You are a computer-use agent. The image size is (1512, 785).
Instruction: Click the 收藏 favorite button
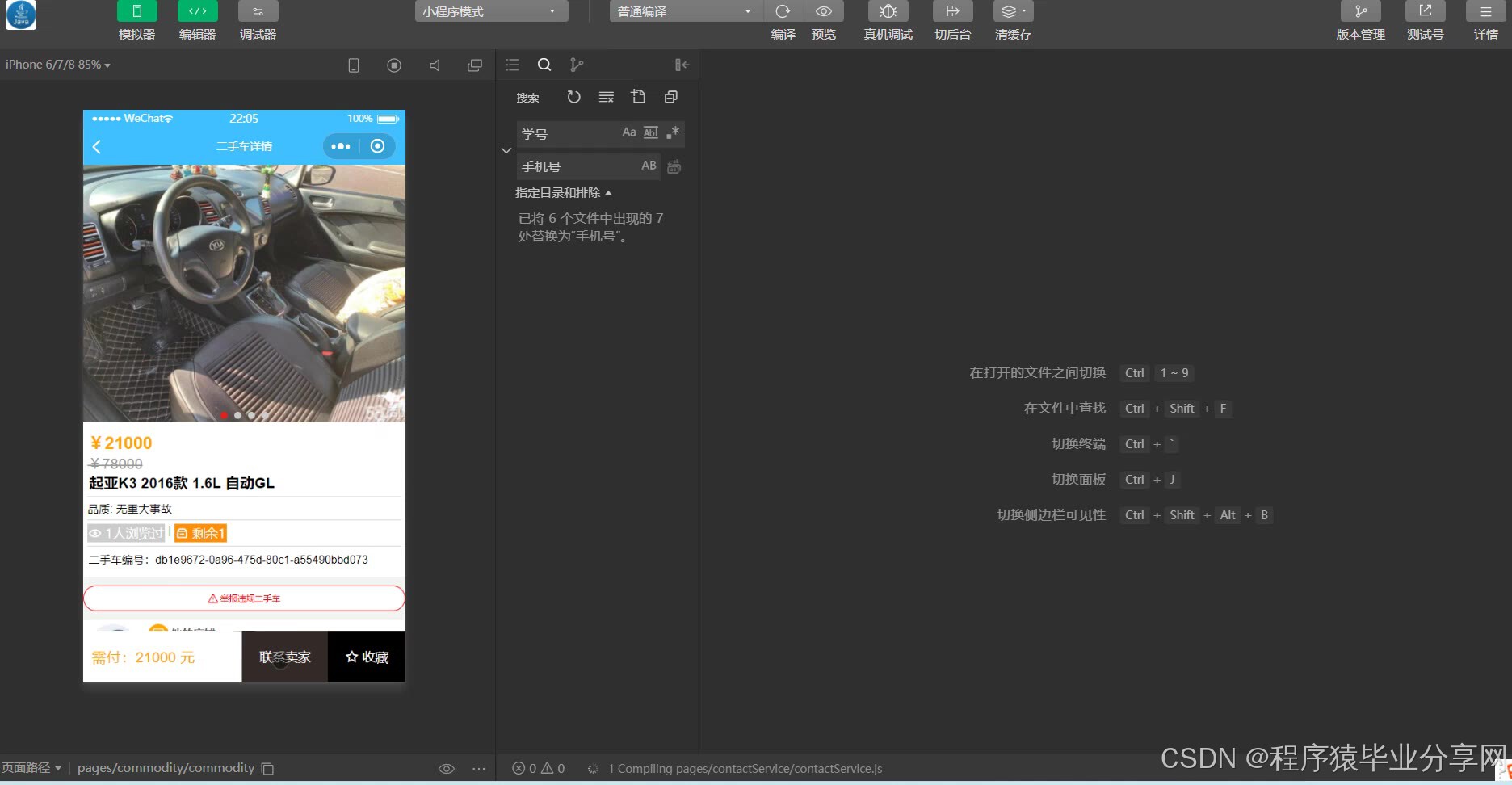[367, 657]
